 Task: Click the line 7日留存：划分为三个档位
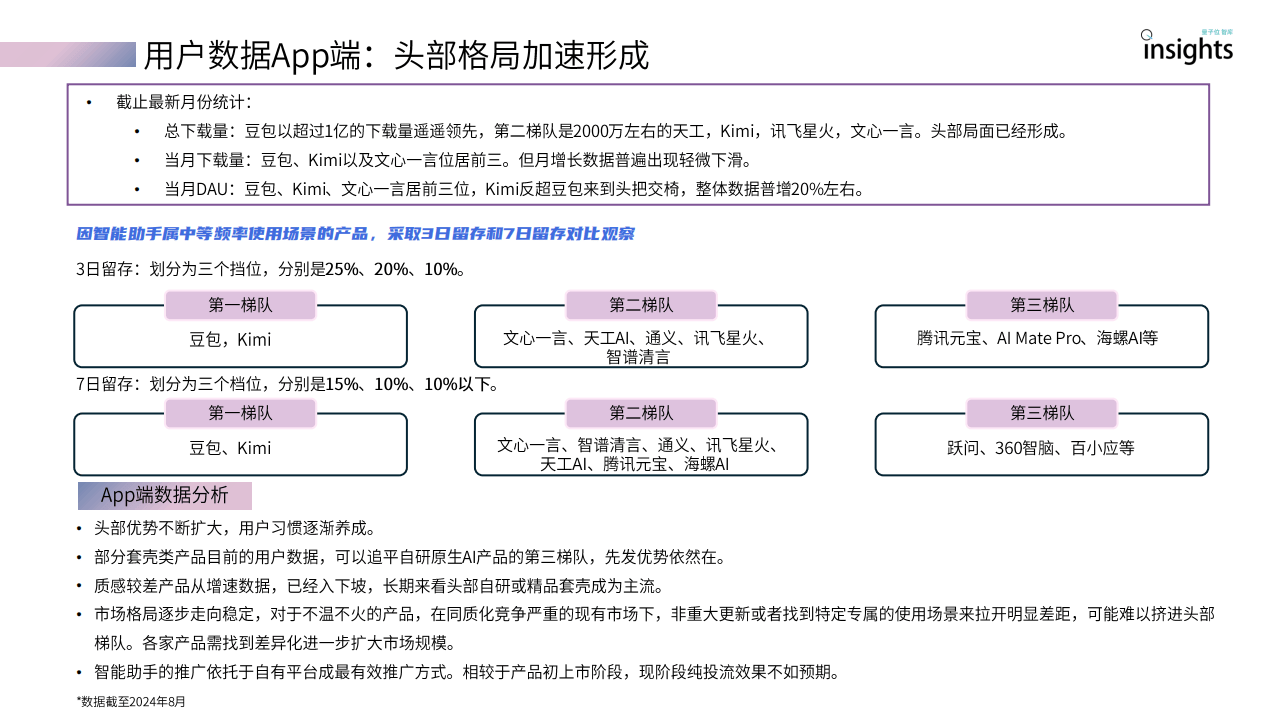pos(287,384)
